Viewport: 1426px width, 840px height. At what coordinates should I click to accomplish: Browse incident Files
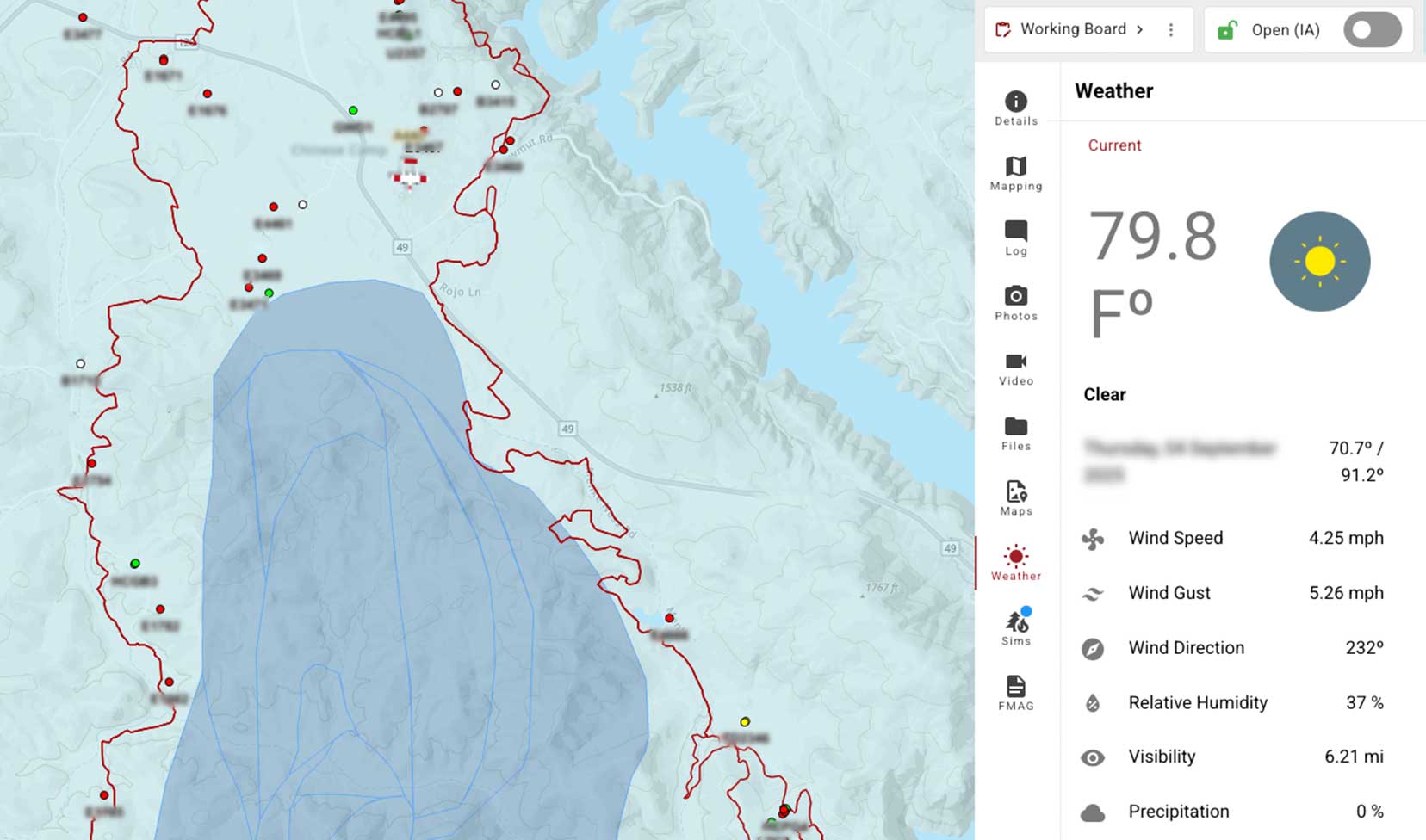click(1016, 428)
